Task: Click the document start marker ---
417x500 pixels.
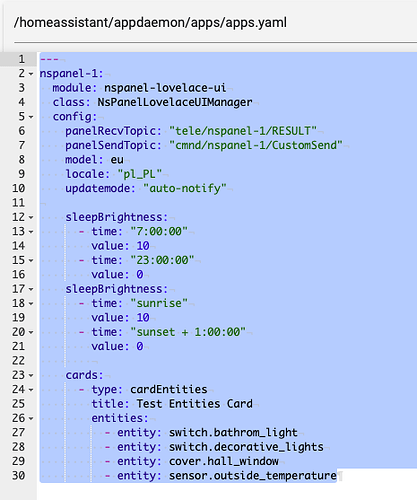Action: pos(49,60)
